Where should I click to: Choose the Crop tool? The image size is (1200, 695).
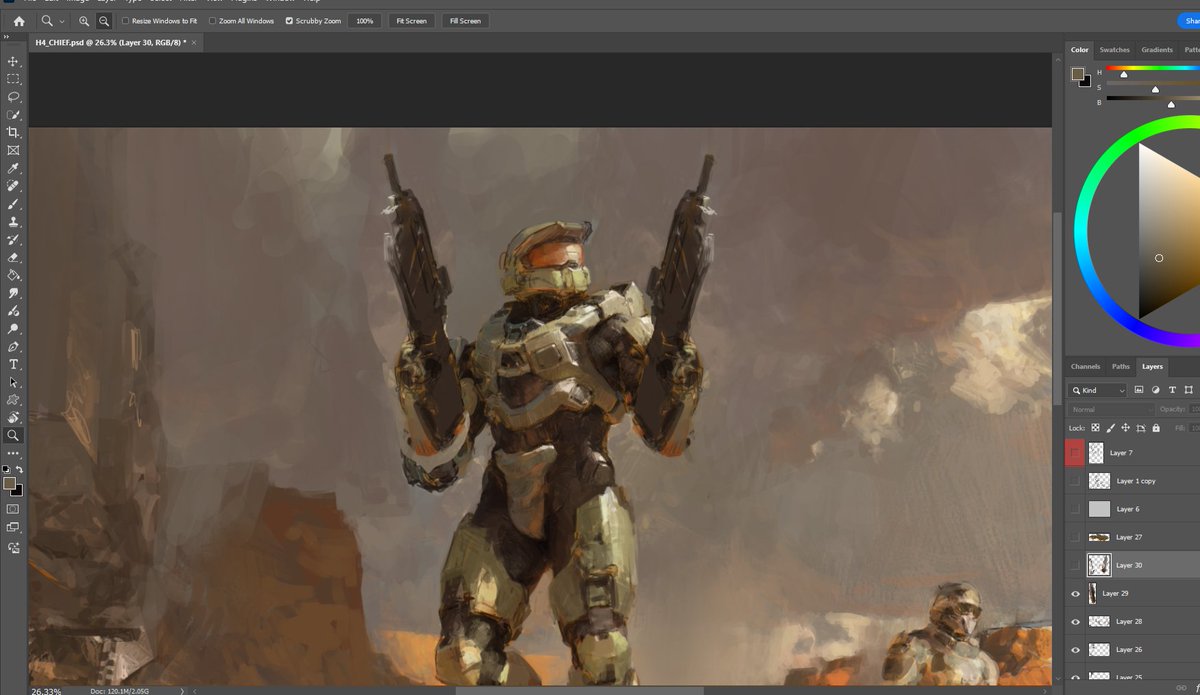pyautogui.click(x=13, y=132)
